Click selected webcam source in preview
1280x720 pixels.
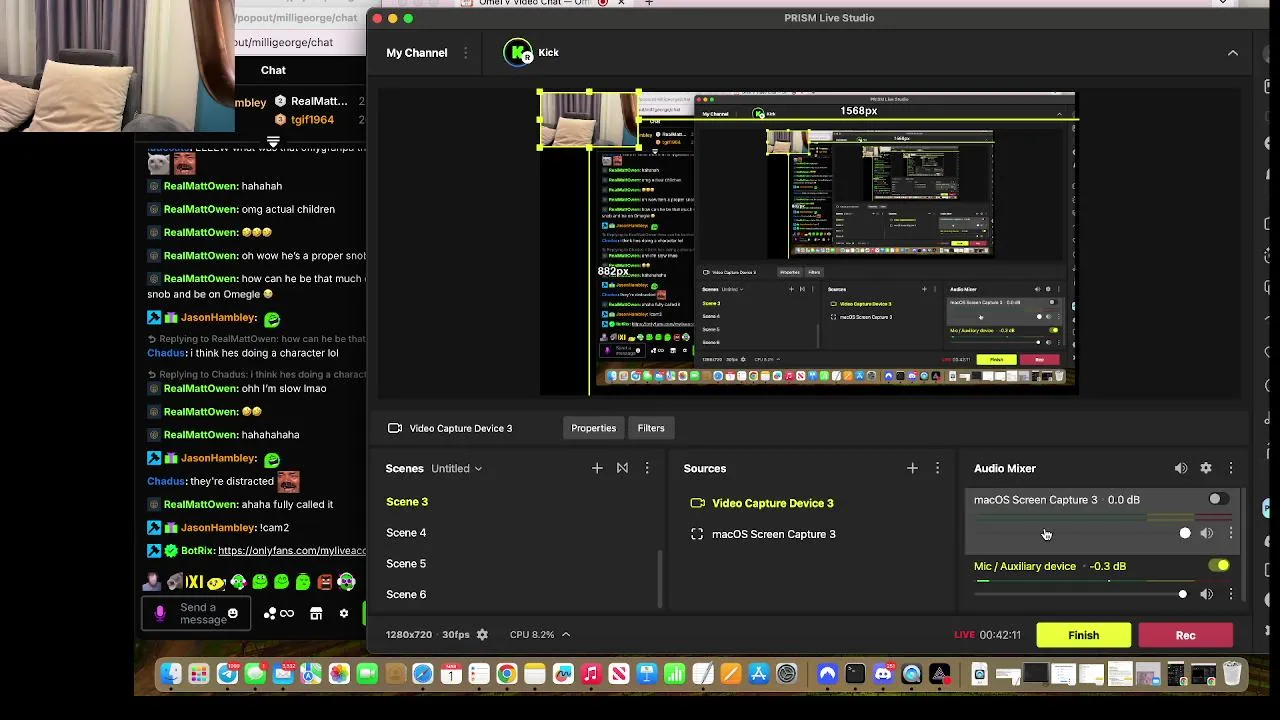(x=589, y=120)
